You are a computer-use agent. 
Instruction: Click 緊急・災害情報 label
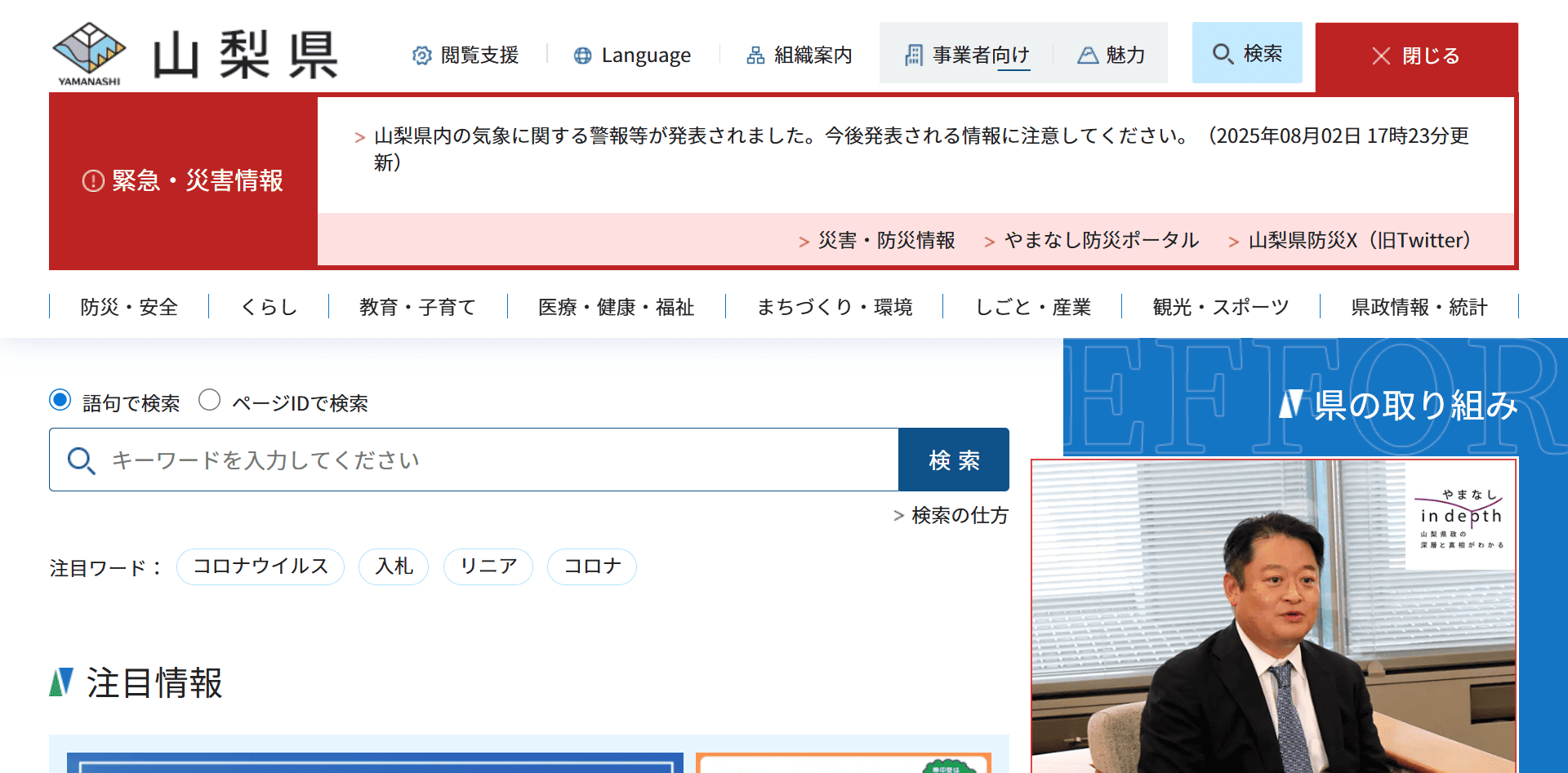point(198,180)
